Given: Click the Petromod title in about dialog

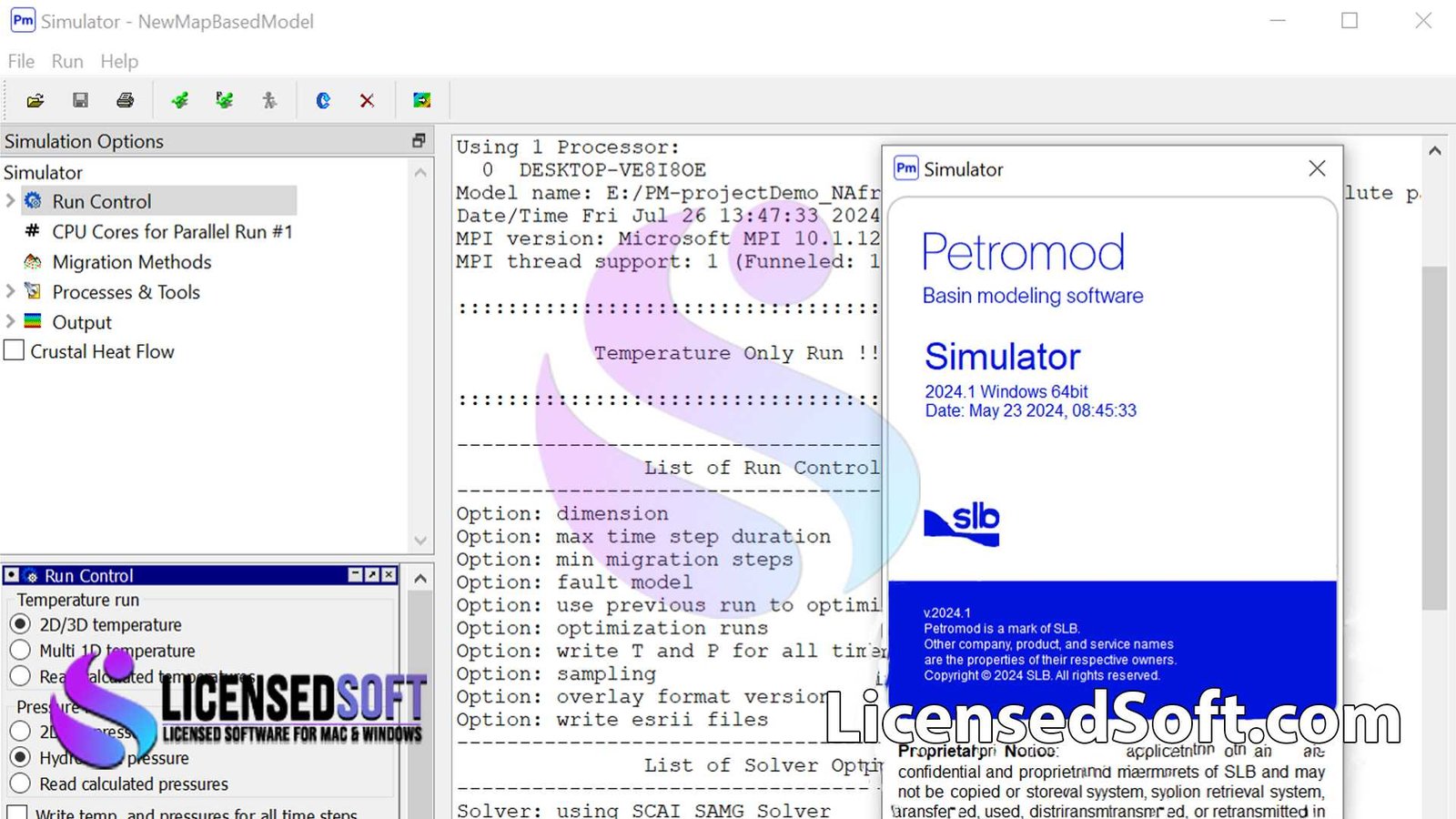Looking at the screenshot, I should [1024, 252].
